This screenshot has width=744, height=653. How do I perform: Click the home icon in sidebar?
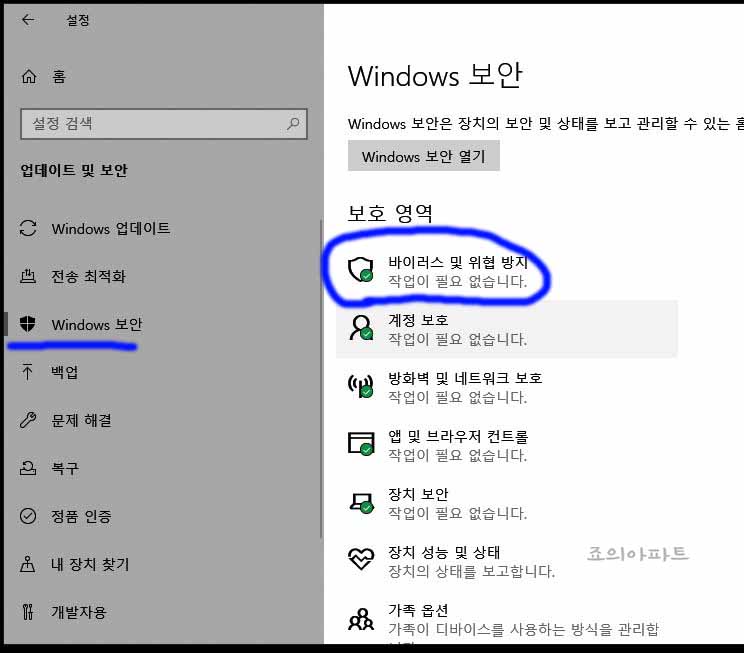(x=28, y=76)
